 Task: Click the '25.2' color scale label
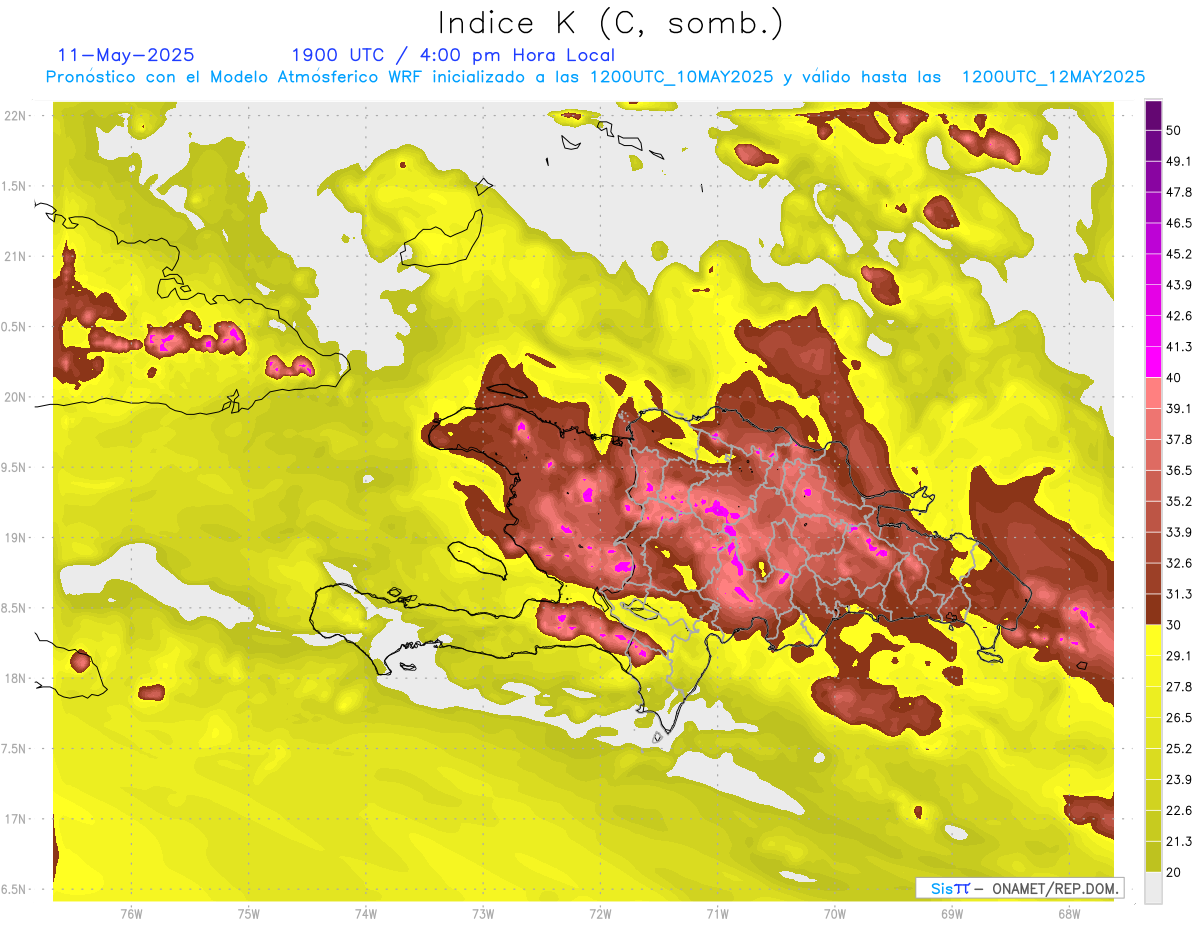click(x=1179, y=749)
